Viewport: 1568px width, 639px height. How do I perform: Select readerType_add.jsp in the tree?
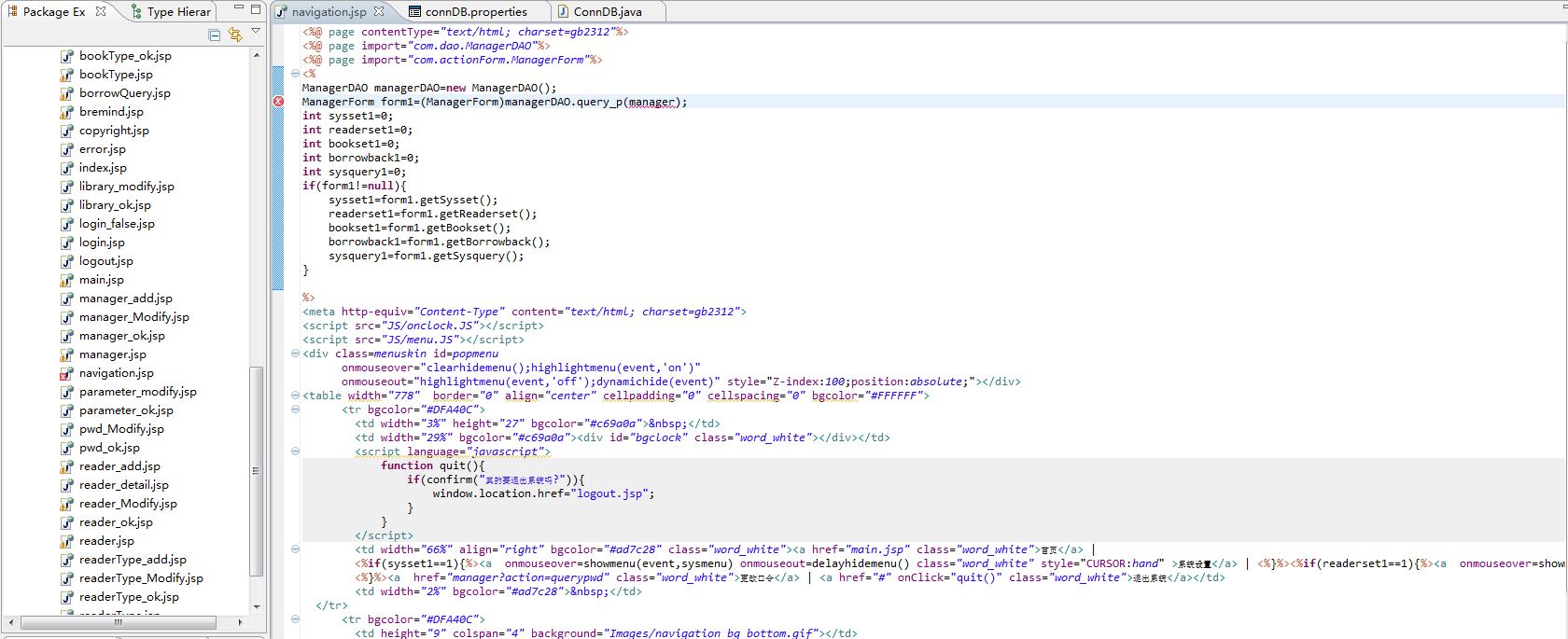point(133,560)
